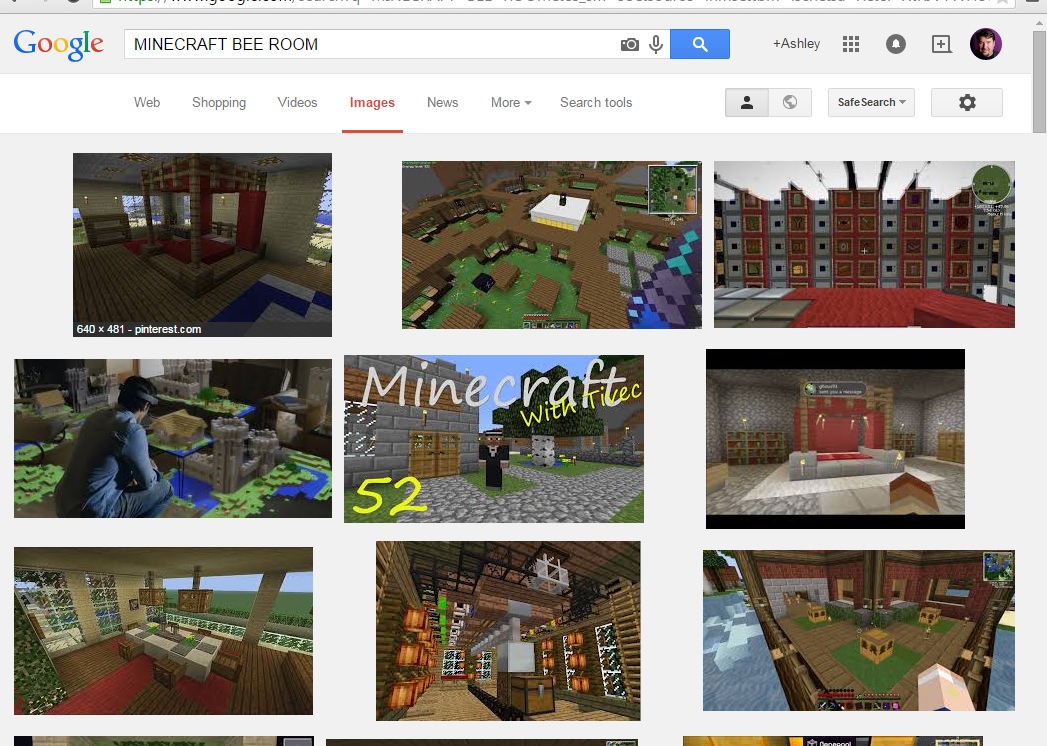Open the pinterest.com canopy bed image
Viewport: 1047px width, 746px height.
point(202,244)
